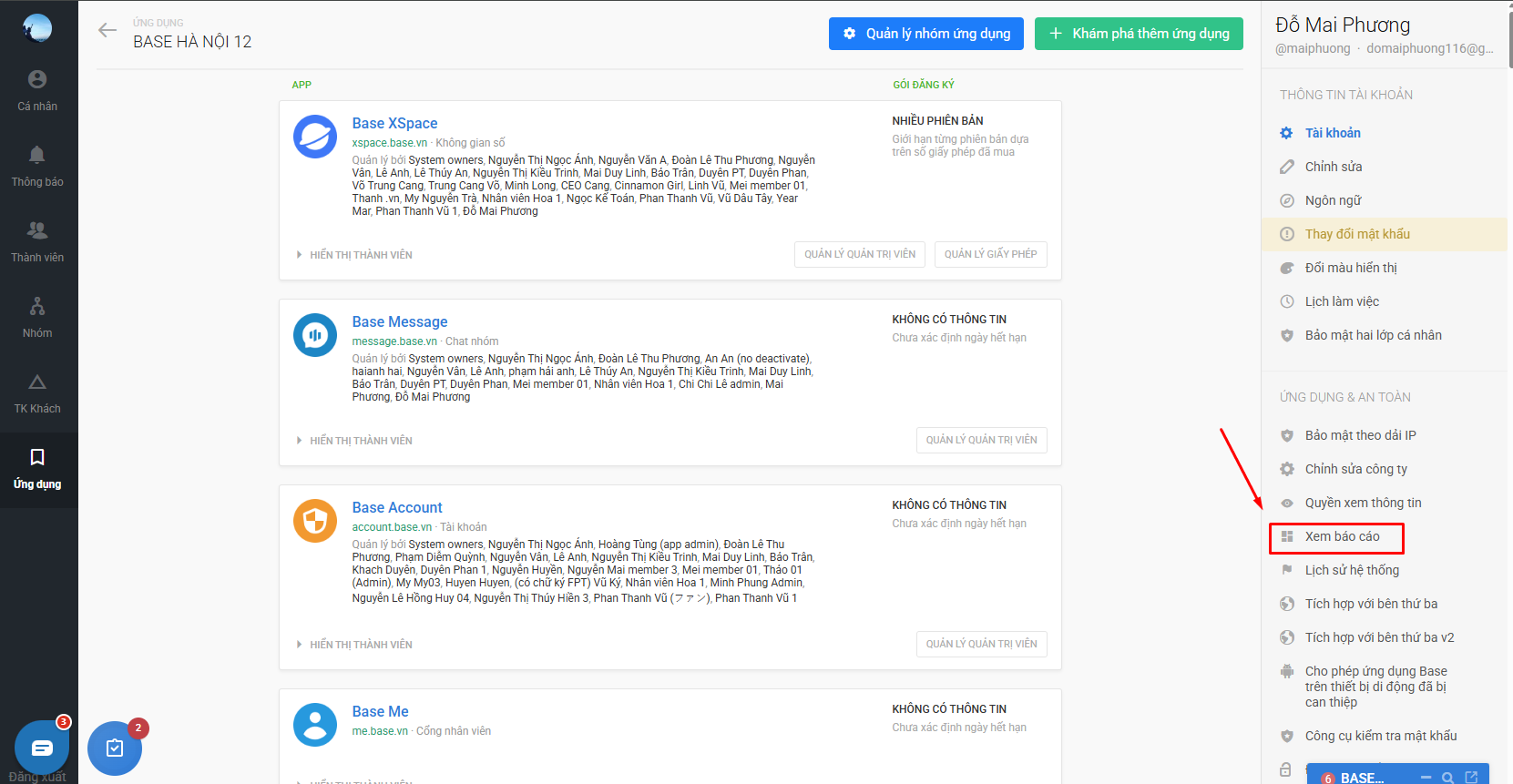Open the Base XSpace title link
The width and height of the screenshot is (1513, 784).
pyautogui.click(x=394, y=124)
